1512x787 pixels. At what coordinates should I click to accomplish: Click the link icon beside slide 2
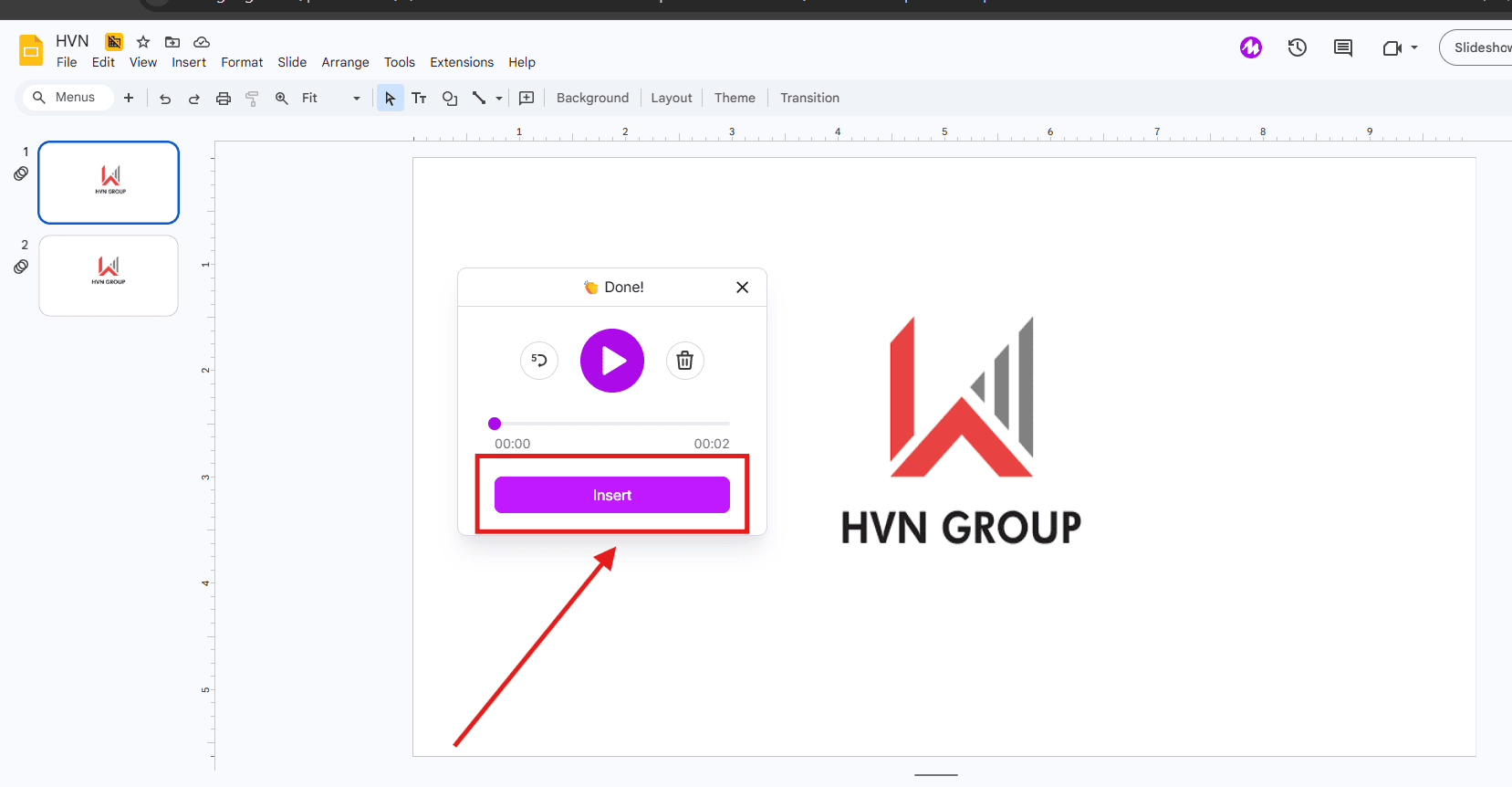[21, 267]
